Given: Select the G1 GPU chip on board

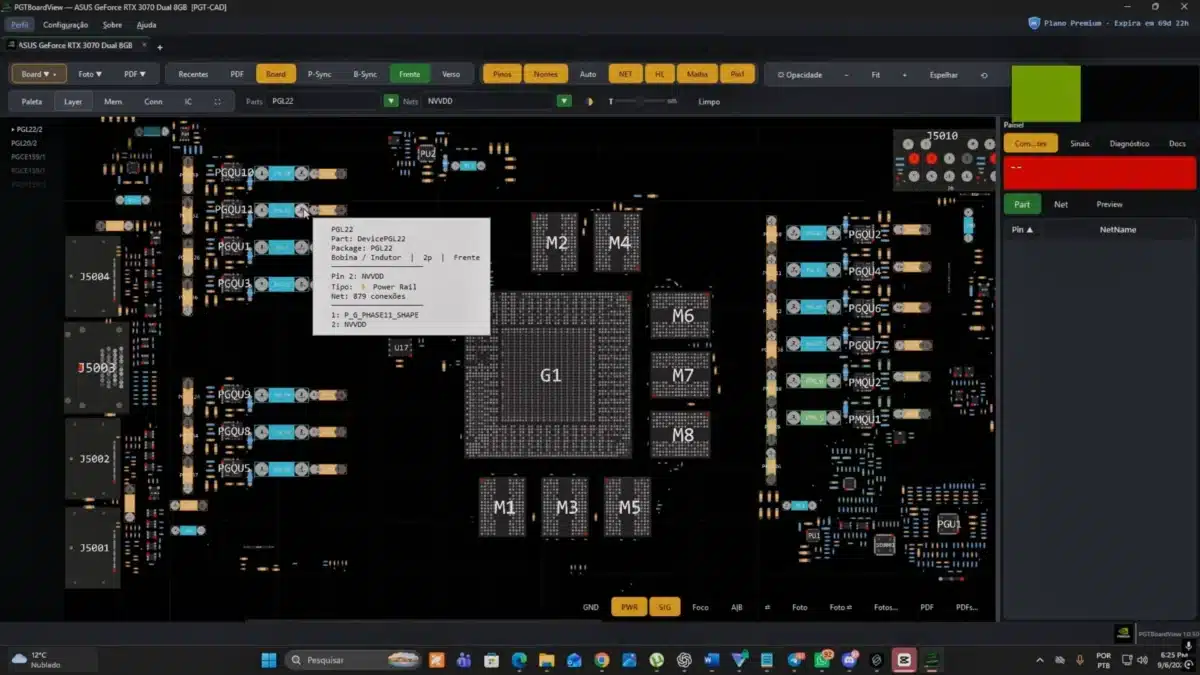Looking at the screenshot, I should coord(549,375).
